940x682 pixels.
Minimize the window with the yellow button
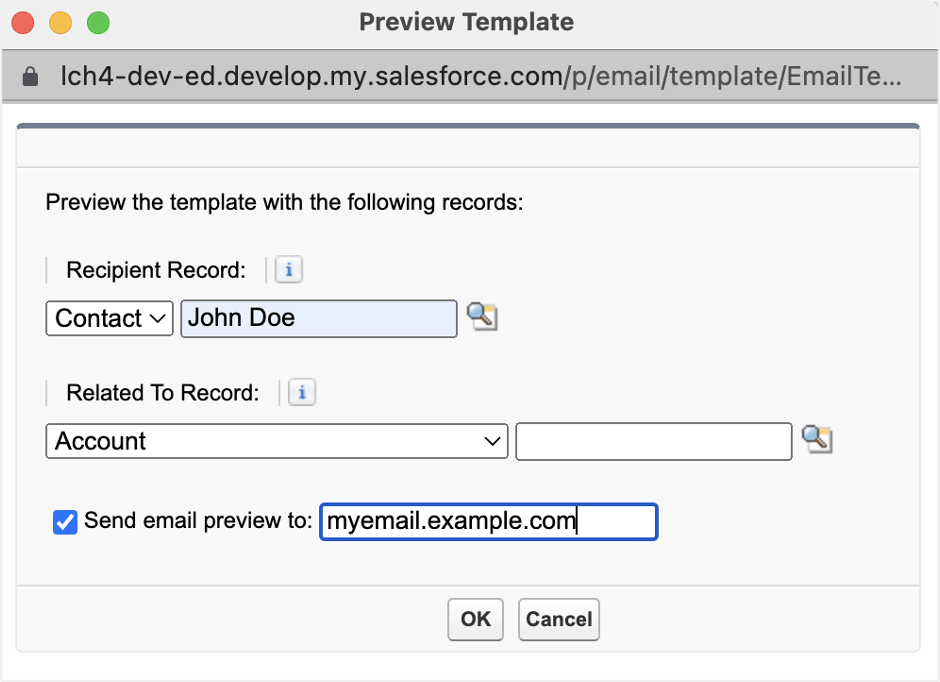(x=61, y=23)
